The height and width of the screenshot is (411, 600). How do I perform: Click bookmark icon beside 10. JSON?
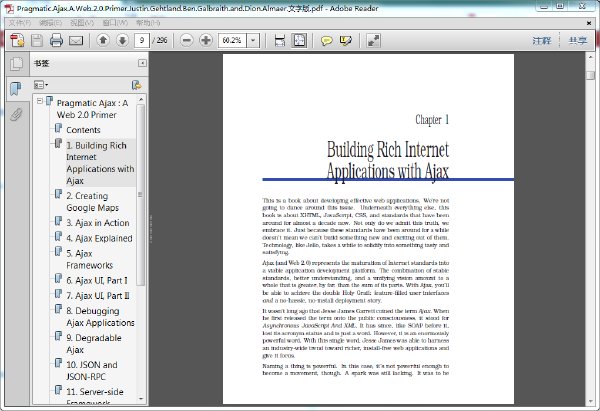click(58, 363)
